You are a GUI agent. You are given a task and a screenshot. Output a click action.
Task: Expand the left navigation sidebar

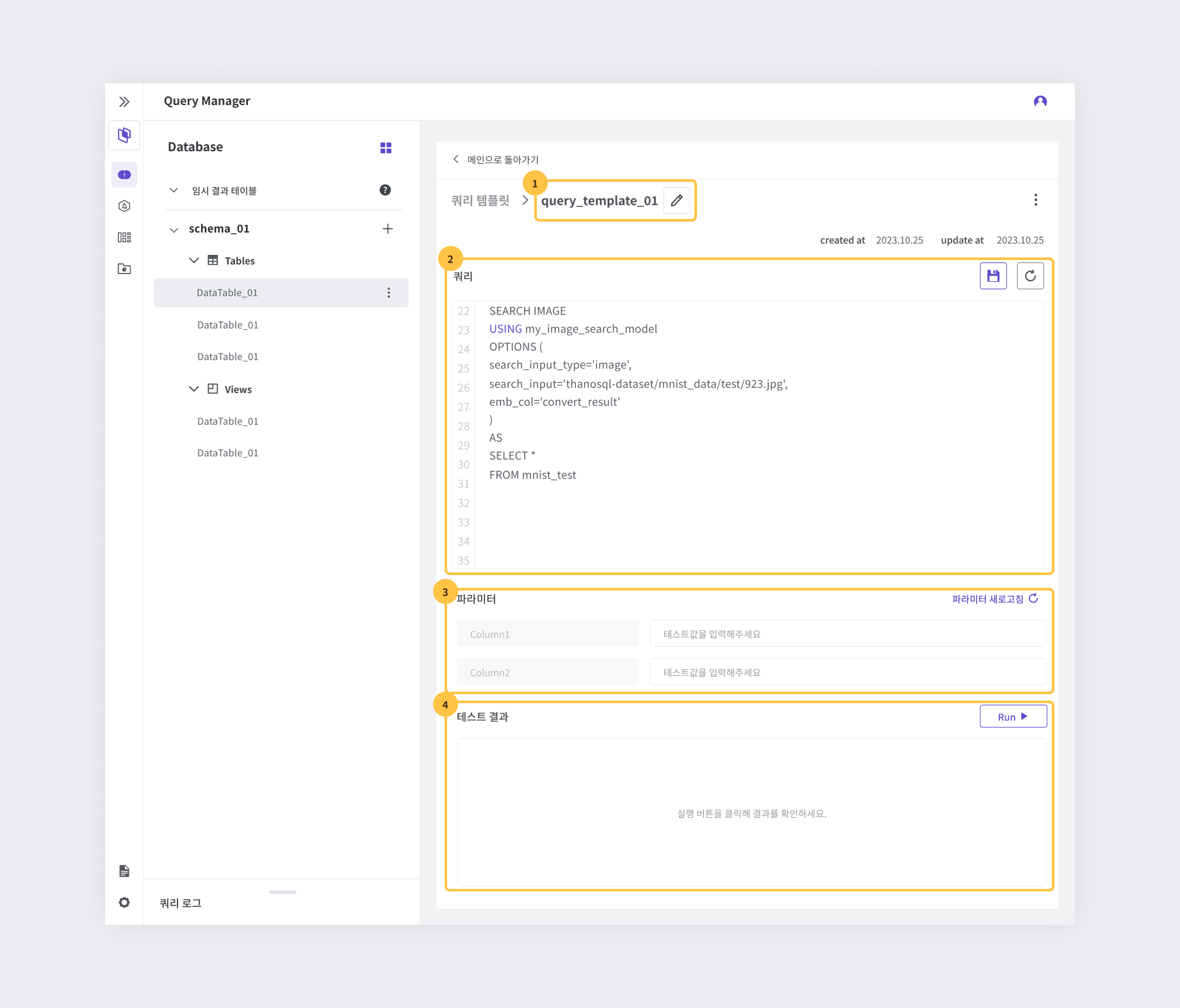click(124, 102)
